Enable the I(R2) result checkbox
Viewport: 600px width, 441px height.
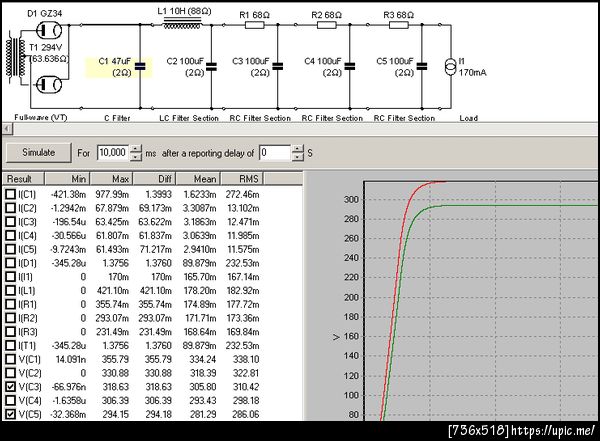point(10,318)
